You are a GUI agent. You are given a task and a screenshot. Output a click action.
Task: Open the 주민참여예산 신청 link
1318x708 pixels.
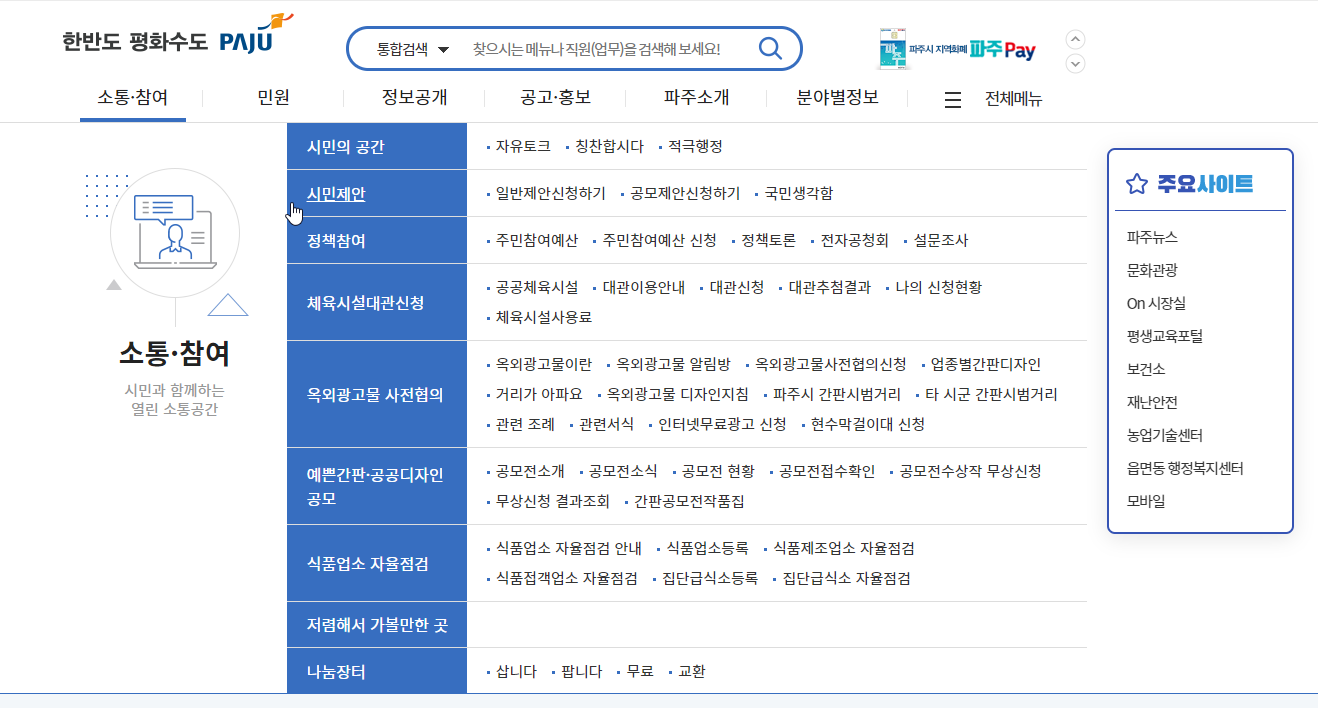click(659, 240)
